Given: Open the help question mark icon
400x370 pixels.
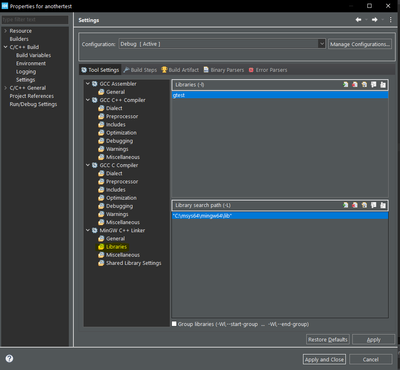Looking at the screenshot, I should [9, 358].
